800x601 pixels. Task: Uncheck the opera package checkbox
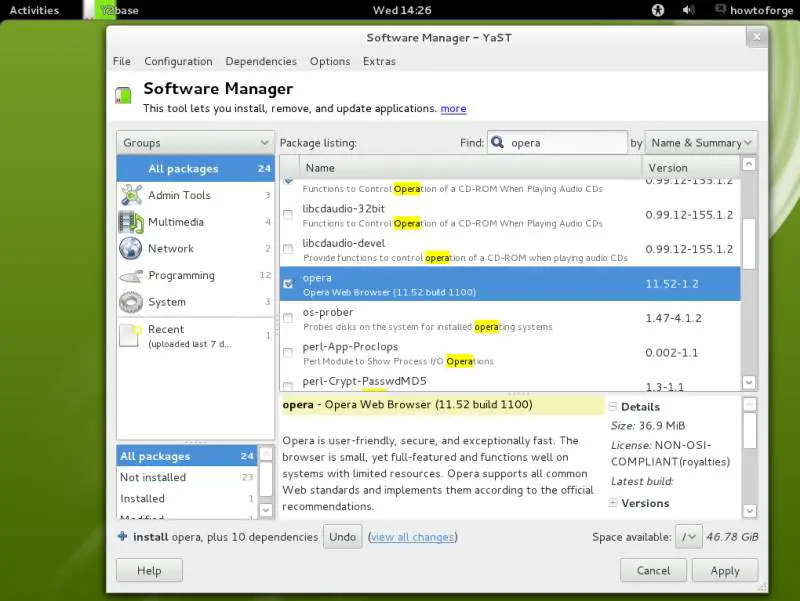coord(288,284)
